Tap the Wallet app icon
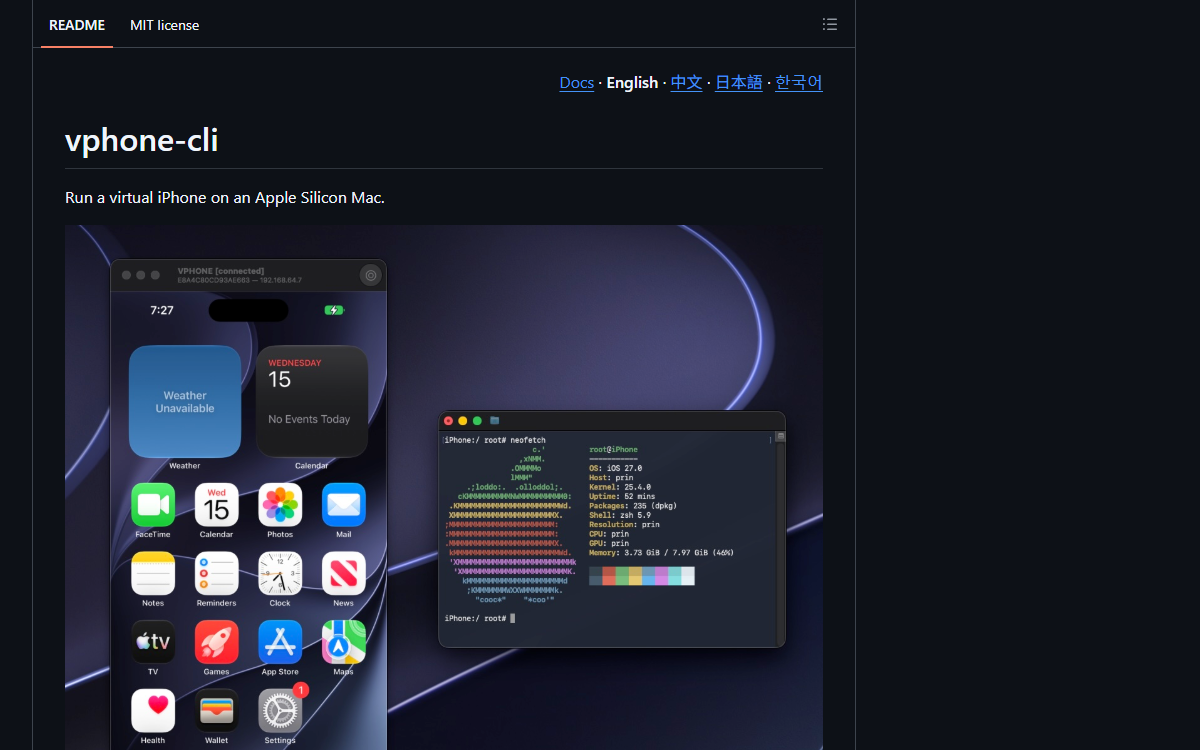The width and height of the screenshot is (1200, 750). pyautogui.click(x=216, y=710)
